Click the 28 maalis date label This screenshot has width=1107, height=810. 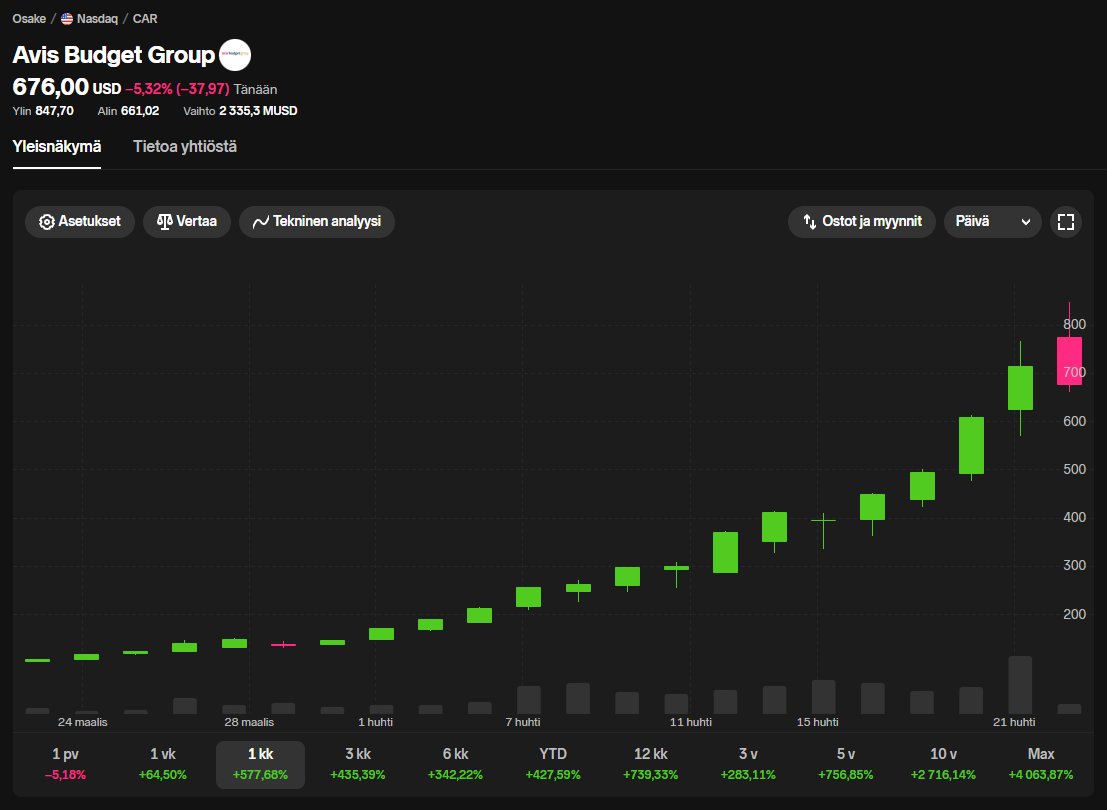click(249, 722)
